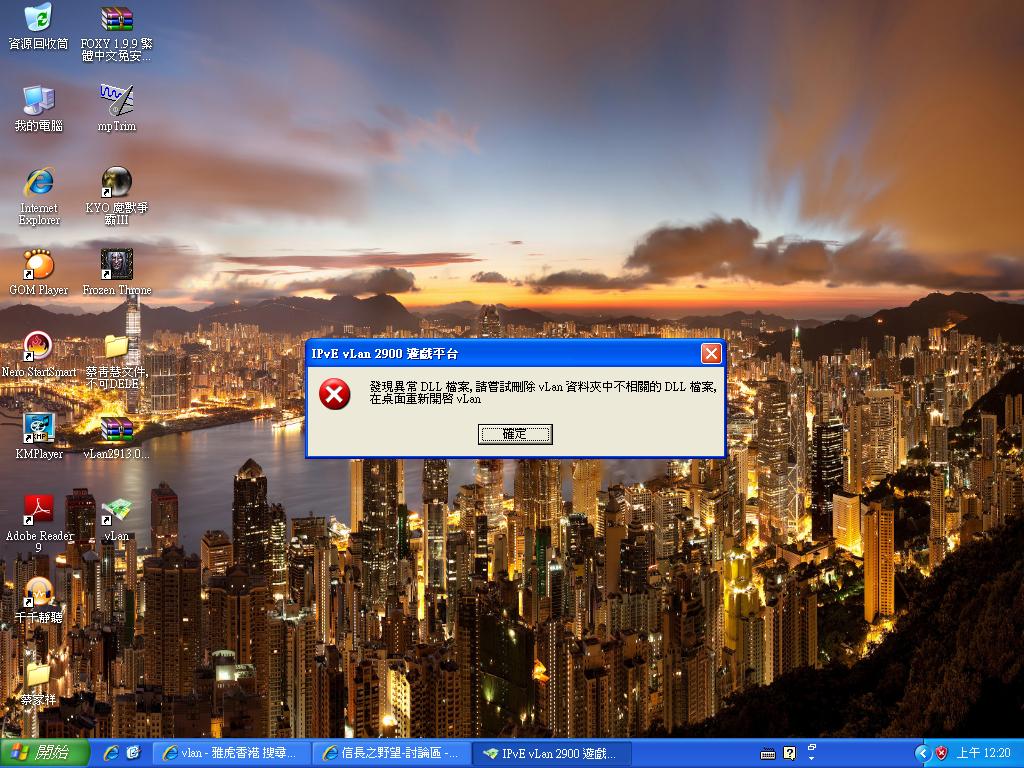Switch to the vlan 雅虎香港 搜尋 taskbar window

click(x=230, y=753)
